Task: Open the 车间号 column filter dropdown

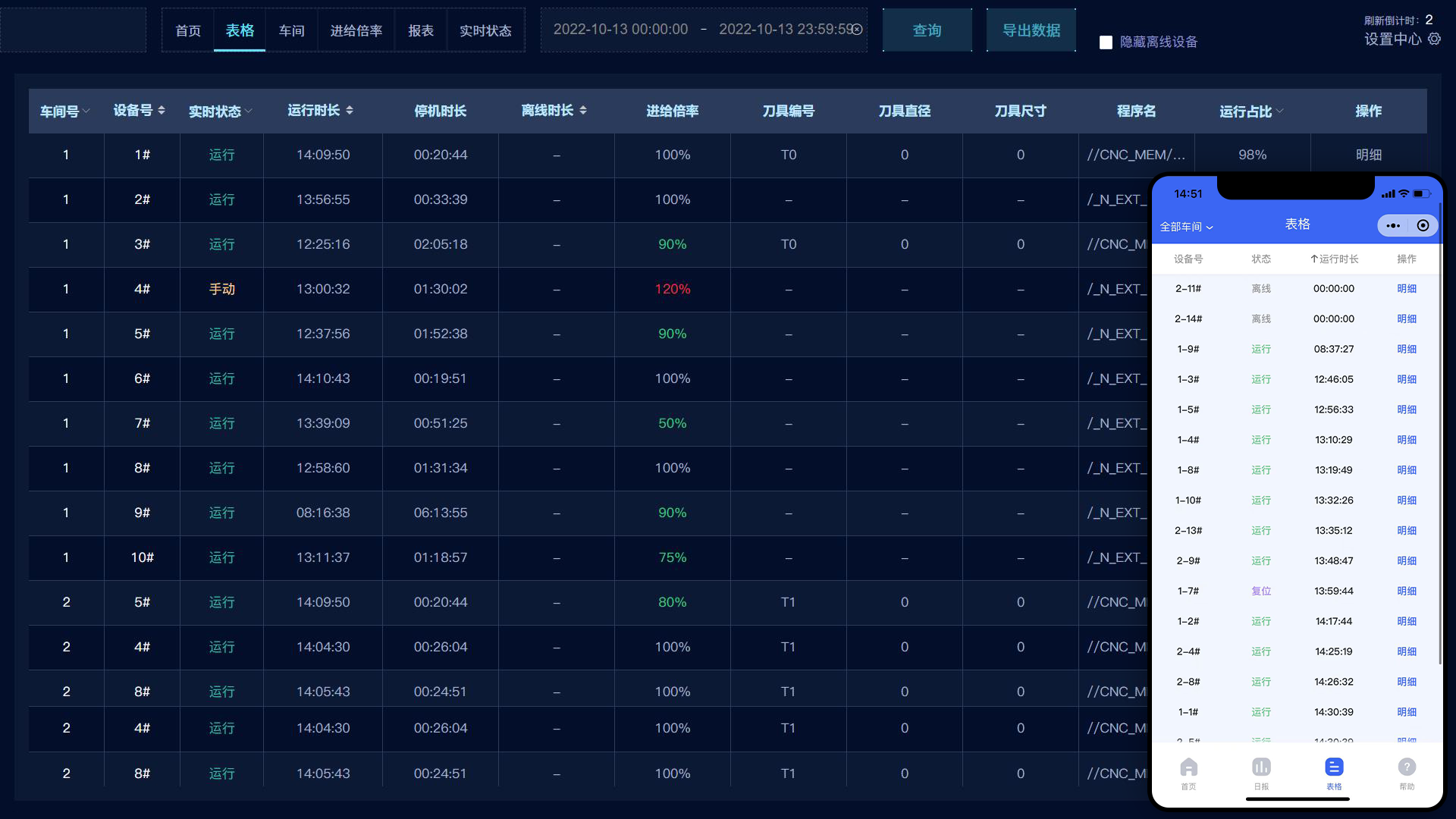Action: pos(86,111)
